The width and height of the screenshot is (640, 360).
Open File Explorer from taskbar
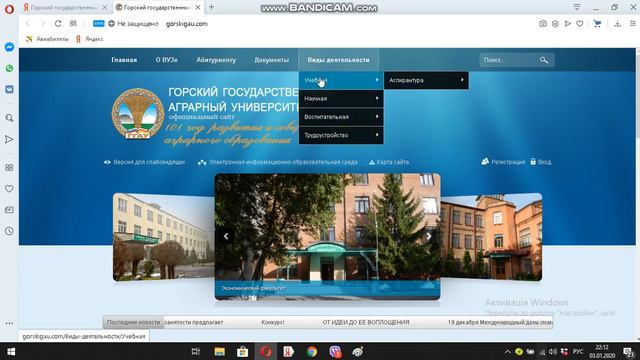[x=220, y=352]
